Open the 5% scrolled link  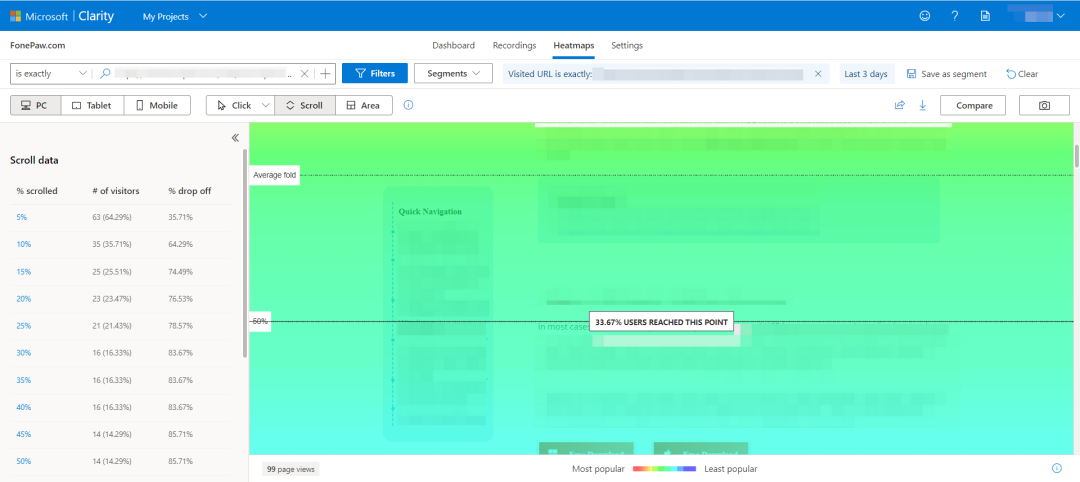21,217
